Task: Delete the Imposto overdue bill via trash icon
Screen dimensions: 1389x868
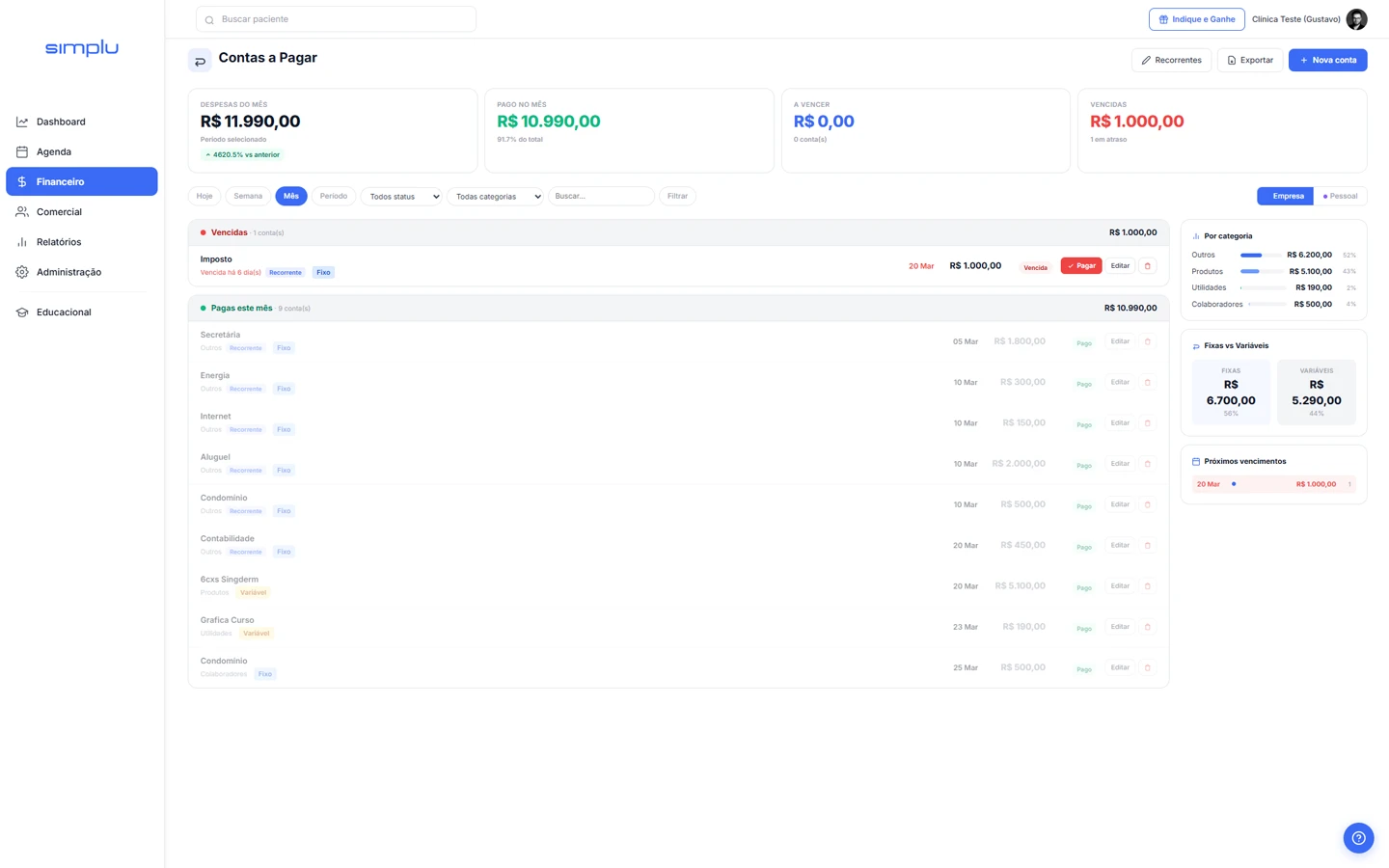Action: click(1147, 266)
